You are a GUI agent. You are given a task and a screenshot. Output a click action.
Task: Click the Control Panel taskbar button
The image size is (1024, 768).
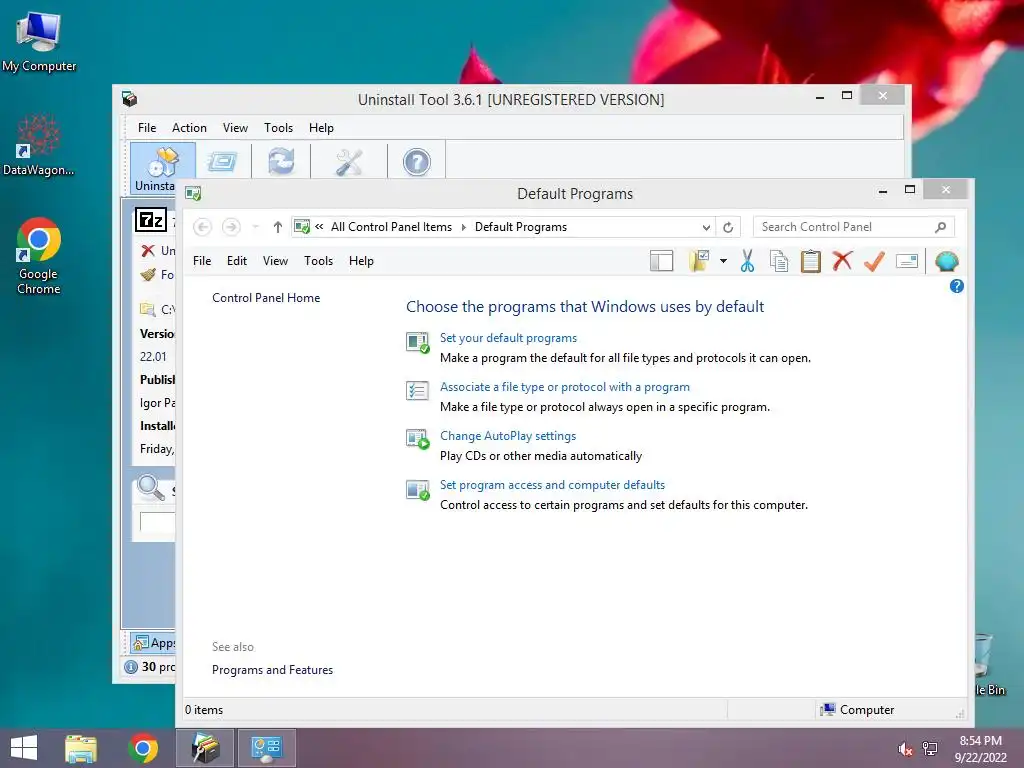[x=266, y=748]
